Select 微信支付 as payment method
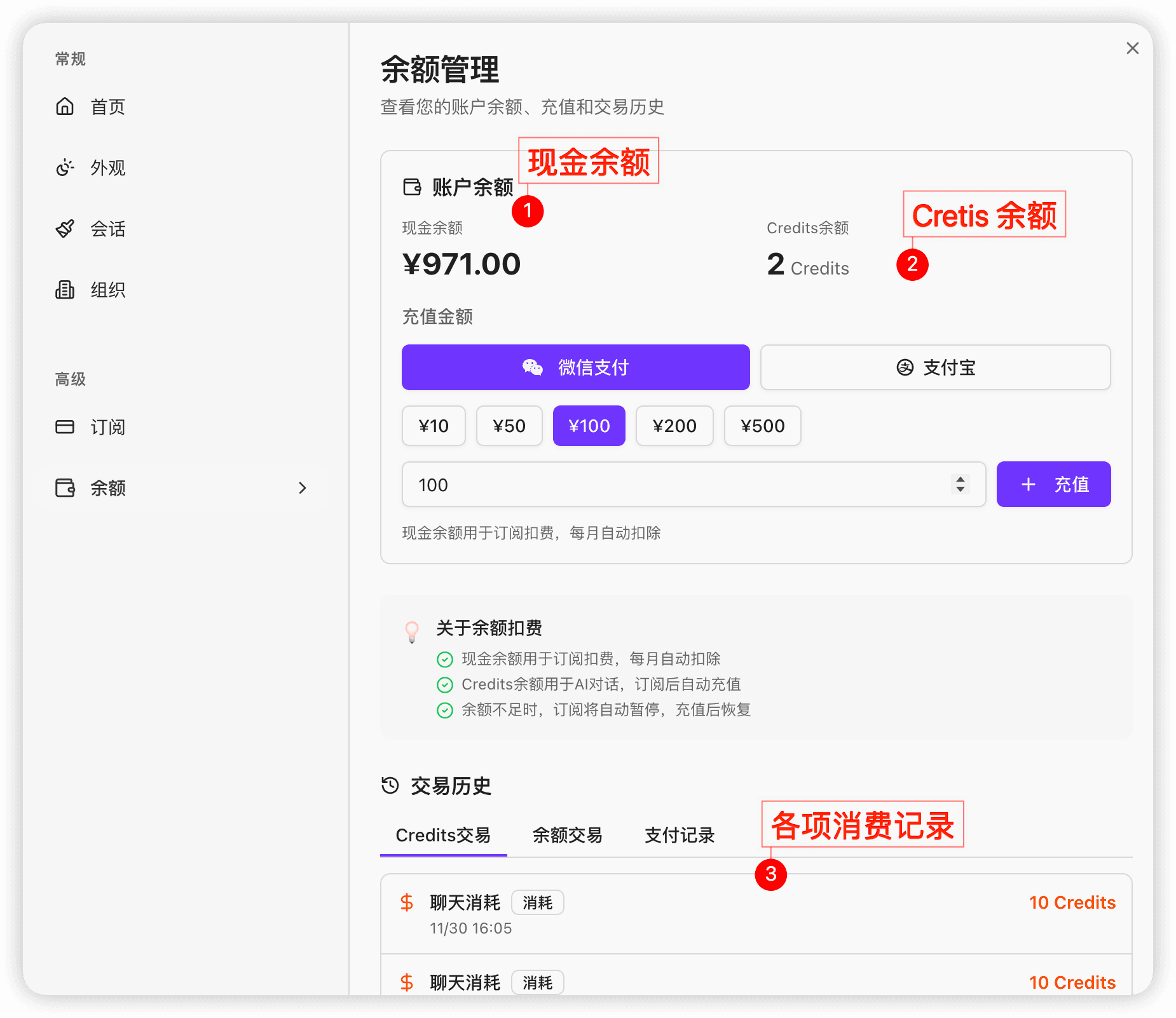The width and height of the screenshot is (1176, 1018). click(x=575, y=367)
